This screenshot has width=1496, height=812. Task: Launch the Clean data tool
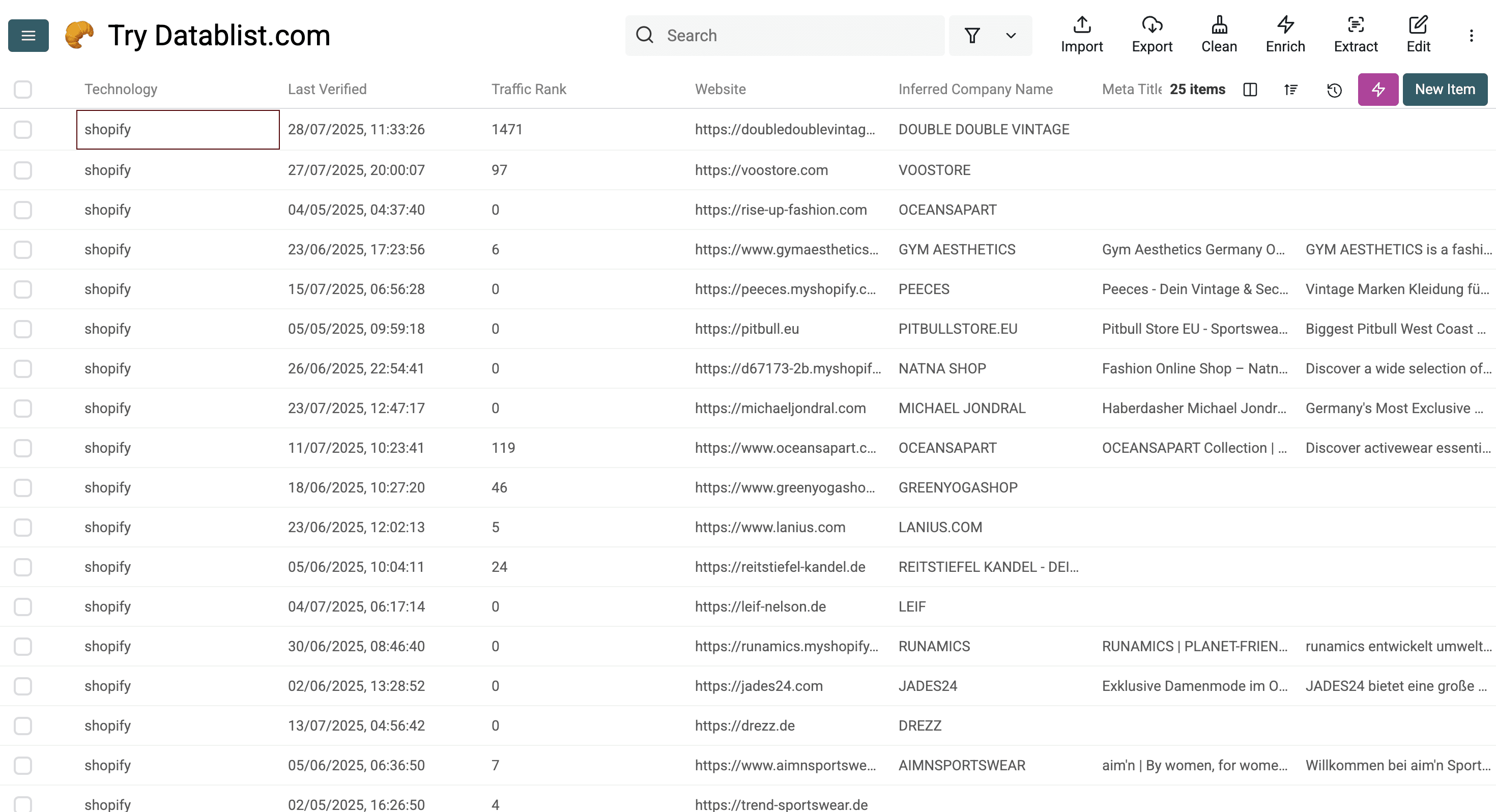(1218, 35)
